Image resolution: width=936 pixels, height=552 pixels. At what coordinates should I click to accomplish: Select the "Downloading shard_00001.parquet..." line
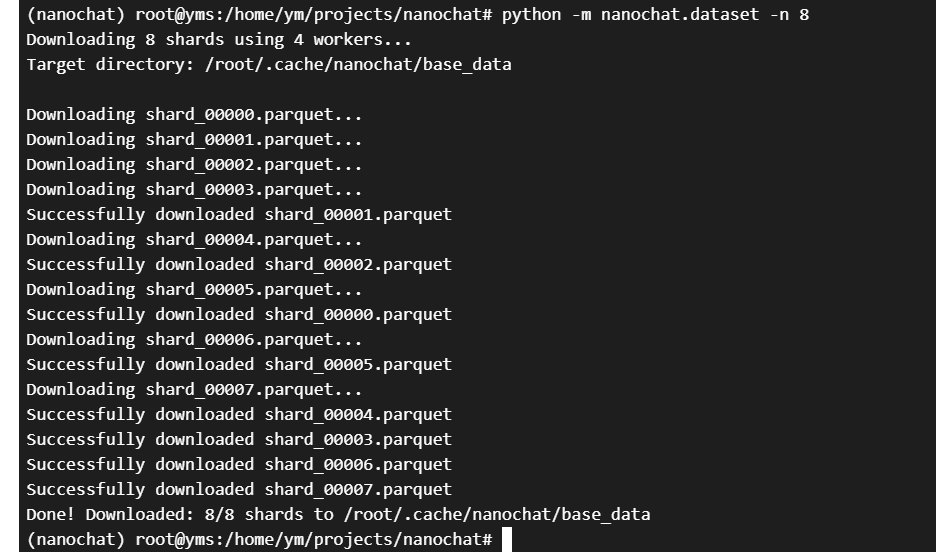(x=194, y=140)
